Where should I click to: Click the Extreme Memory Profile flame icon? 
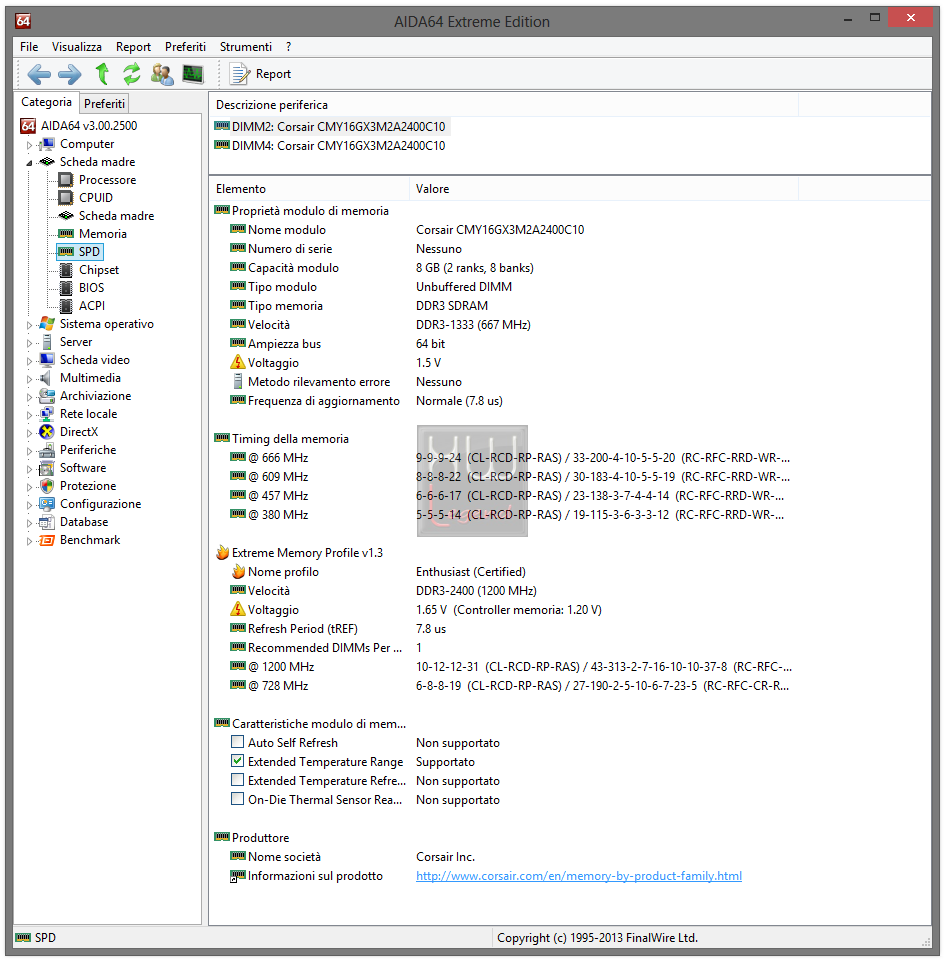click(x=222, y=553)
